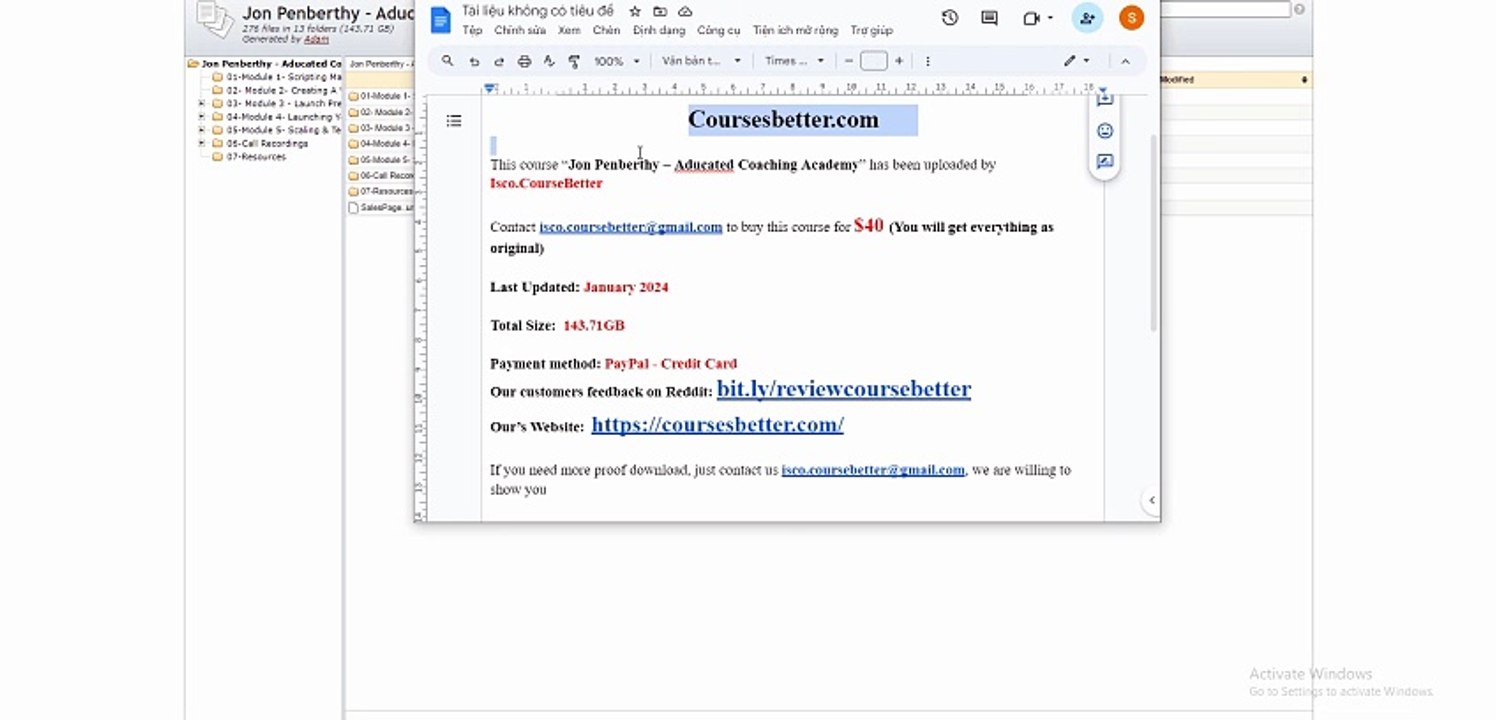The image size is (1496, 720).
Task: Open 01-Module 1 folder in the file list
Action: pyautogui.click(x=380, y=96)
